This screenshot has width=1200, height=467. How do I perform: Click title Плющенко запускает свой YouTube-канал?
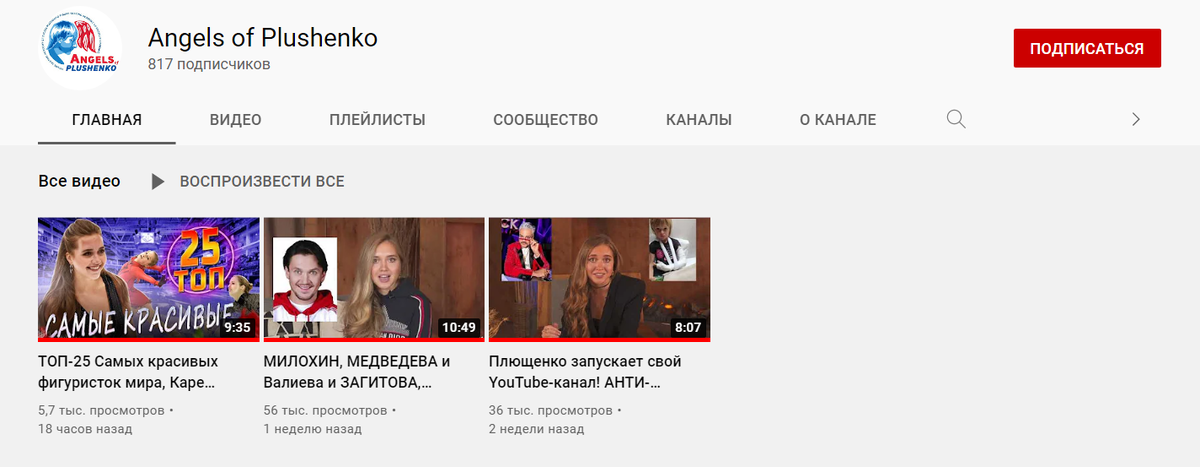[x=585, y=372]
